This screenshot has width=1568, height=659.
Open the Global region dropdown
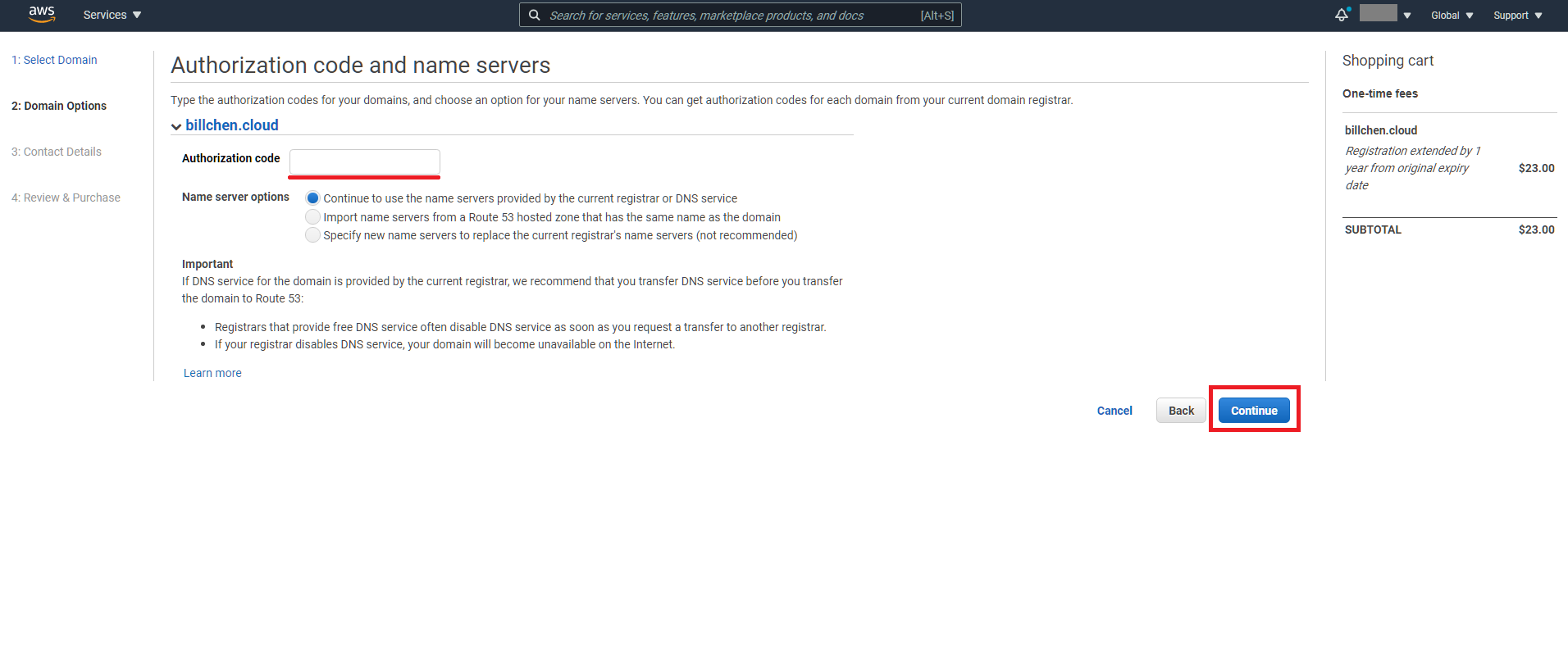tap(1452, 16)
